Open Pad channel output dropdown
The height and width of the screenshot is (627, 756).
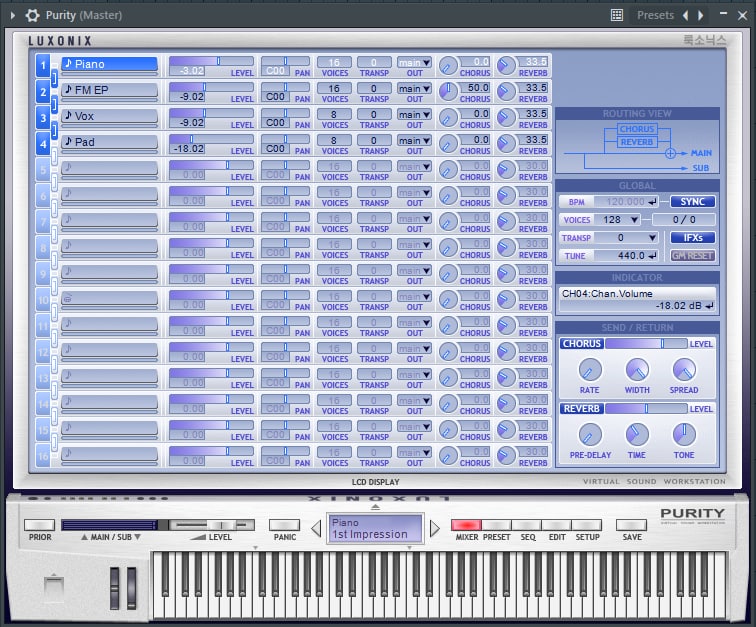[414, 141]
